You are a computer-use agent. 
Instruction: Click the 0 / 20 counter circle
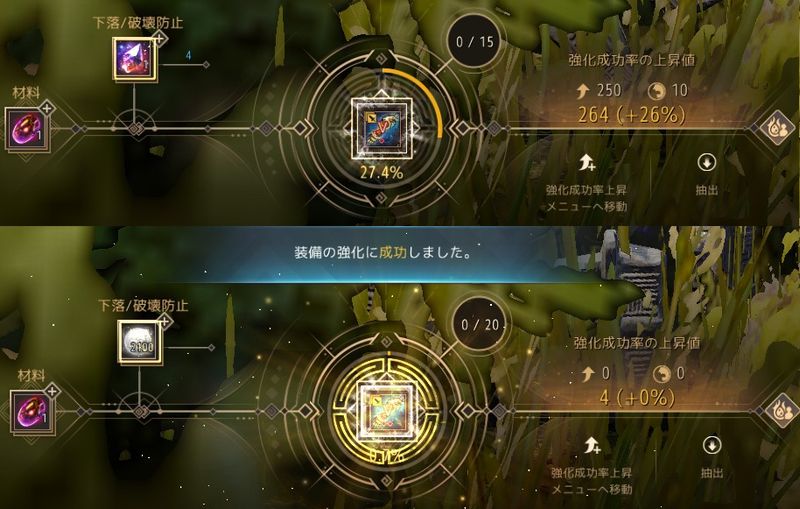point(480,324)
